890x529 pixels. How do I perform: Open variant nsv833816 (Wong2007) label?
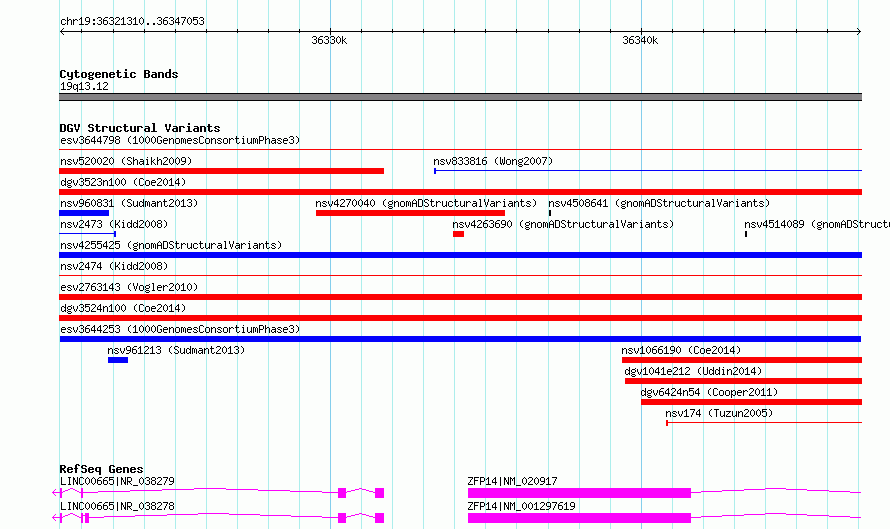point(493,161)
